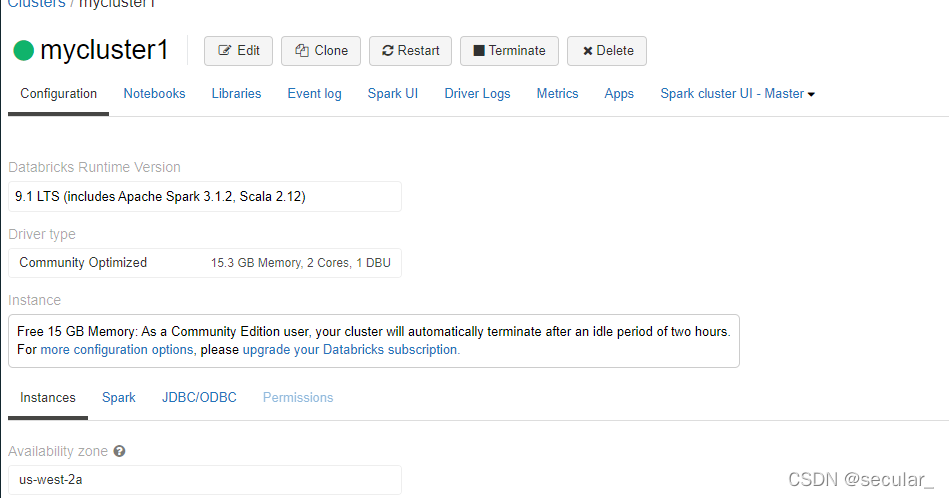Switch to the Notebooks tab
This screenshot has width=949, height=498.
pos(154,94)
